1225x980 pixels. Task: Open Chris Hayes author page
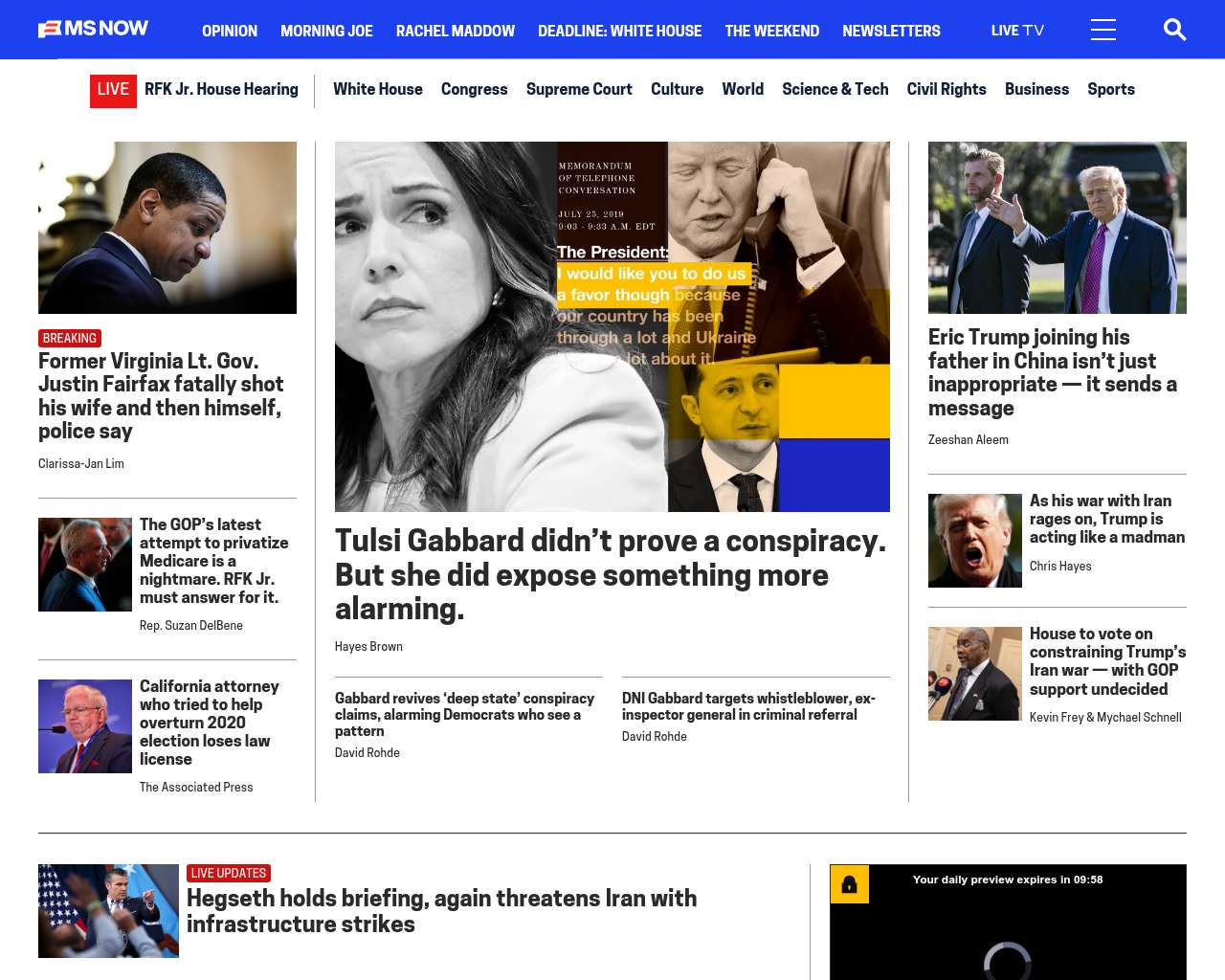pos(1060,566)
